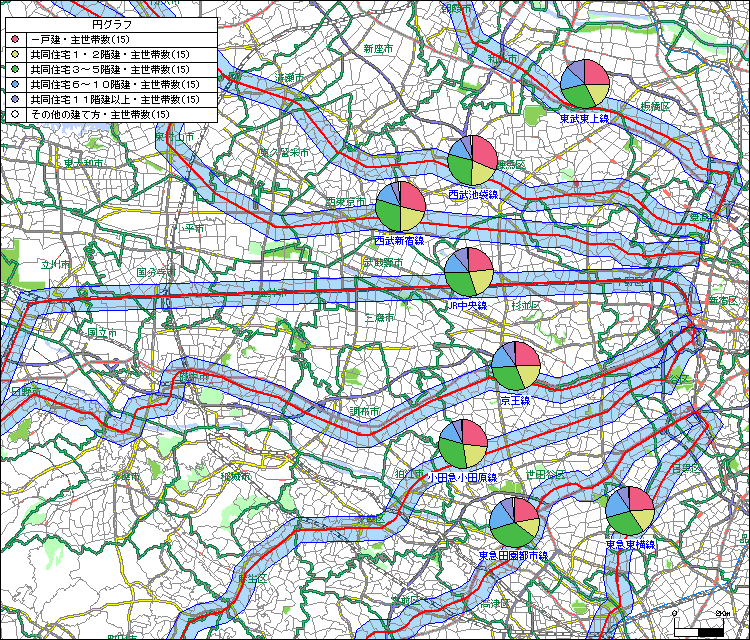Select the JR中央線 pie chart
The height and width of the screenshot is (640, 750).
468,272
